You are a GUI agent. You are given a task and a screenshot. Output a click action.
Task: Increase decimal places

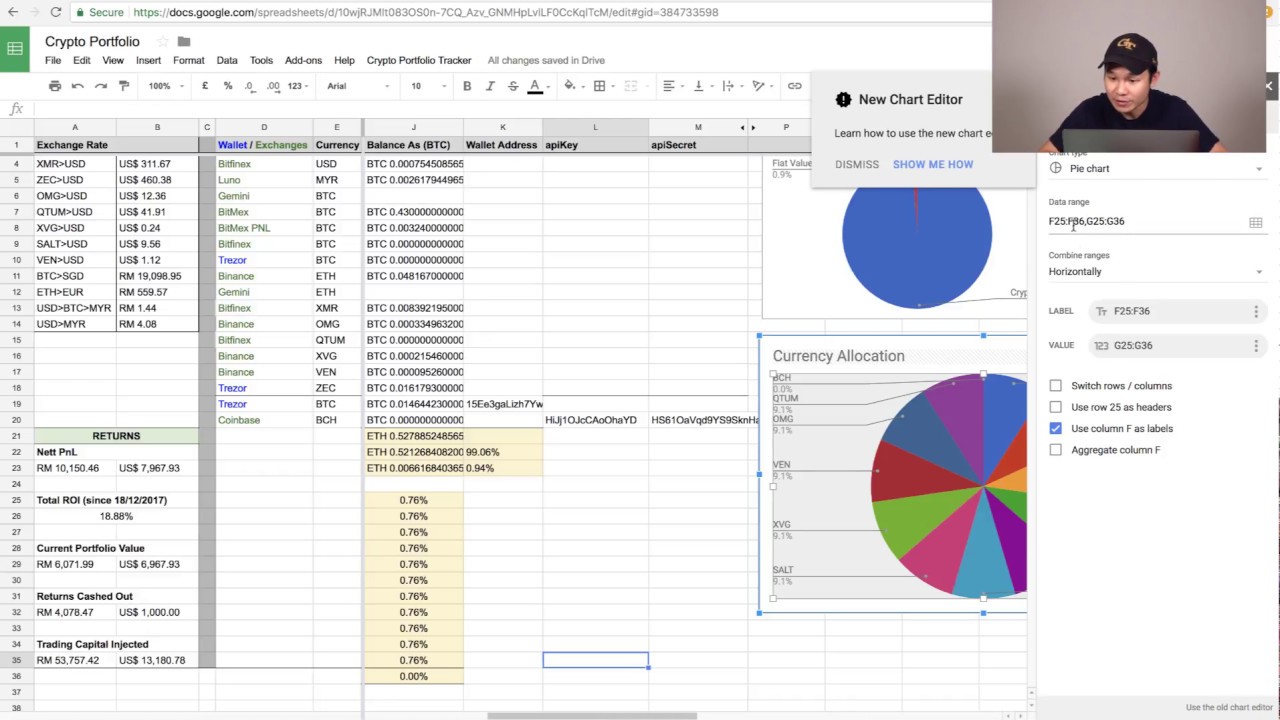click(x=273, y=86)
